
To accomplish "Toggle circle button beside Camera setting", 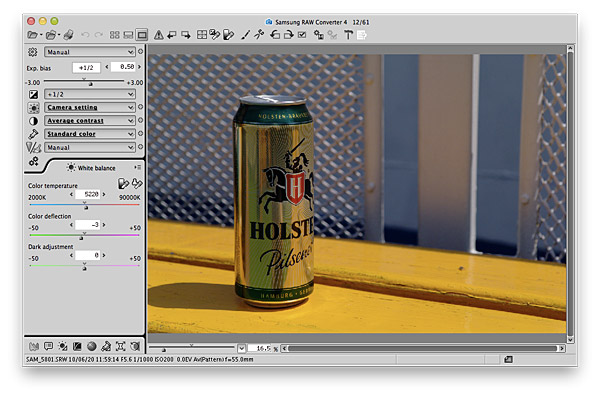I will coord(140,107).
